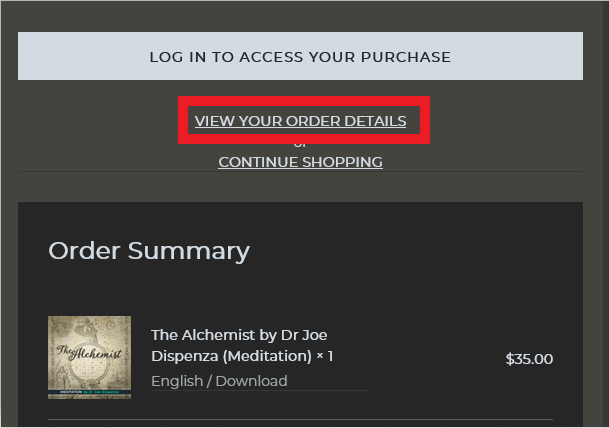Click the × 1 quantity indicator

pos(324,356)
